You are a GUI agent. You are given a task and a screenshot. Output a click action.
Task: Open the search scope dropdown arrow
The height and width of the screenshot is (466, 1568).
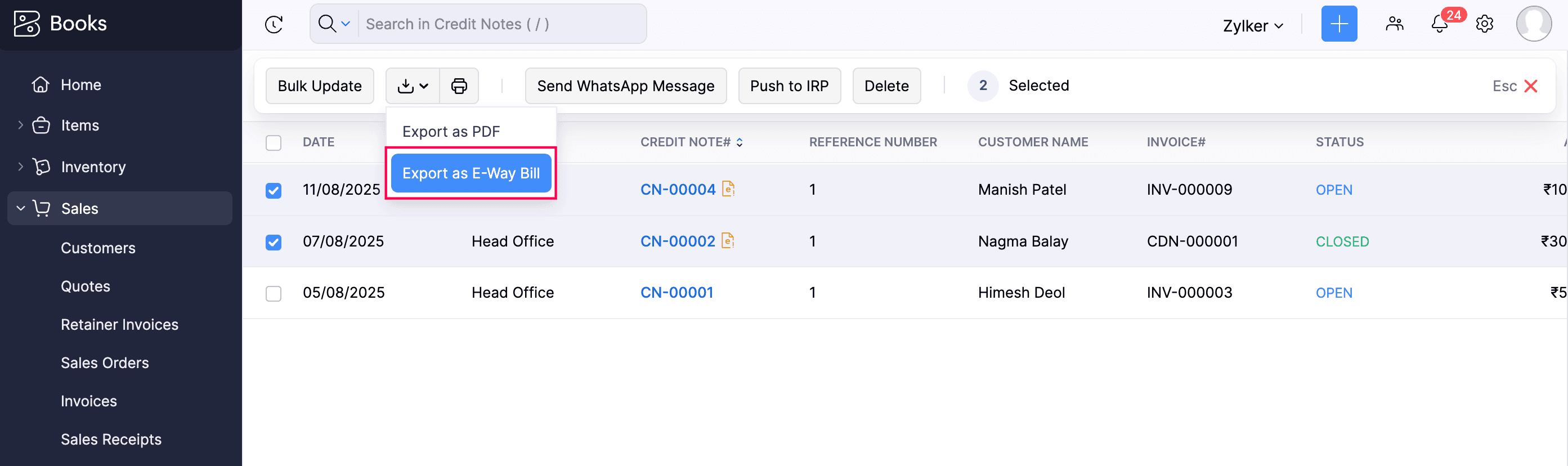(x=346, y=24)
